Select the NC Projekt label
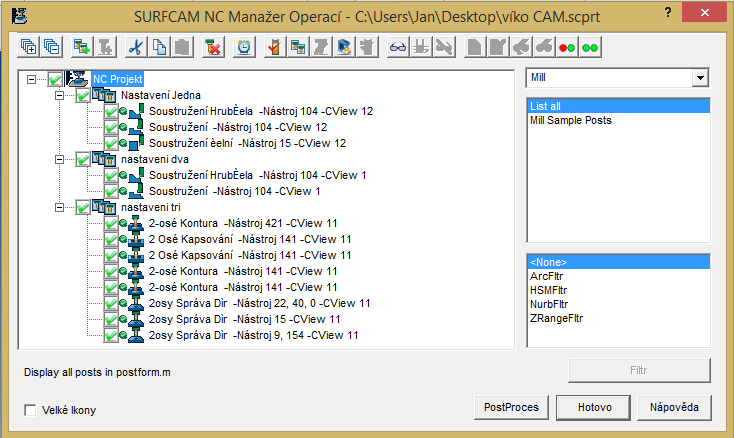 (x=117, y=79)
